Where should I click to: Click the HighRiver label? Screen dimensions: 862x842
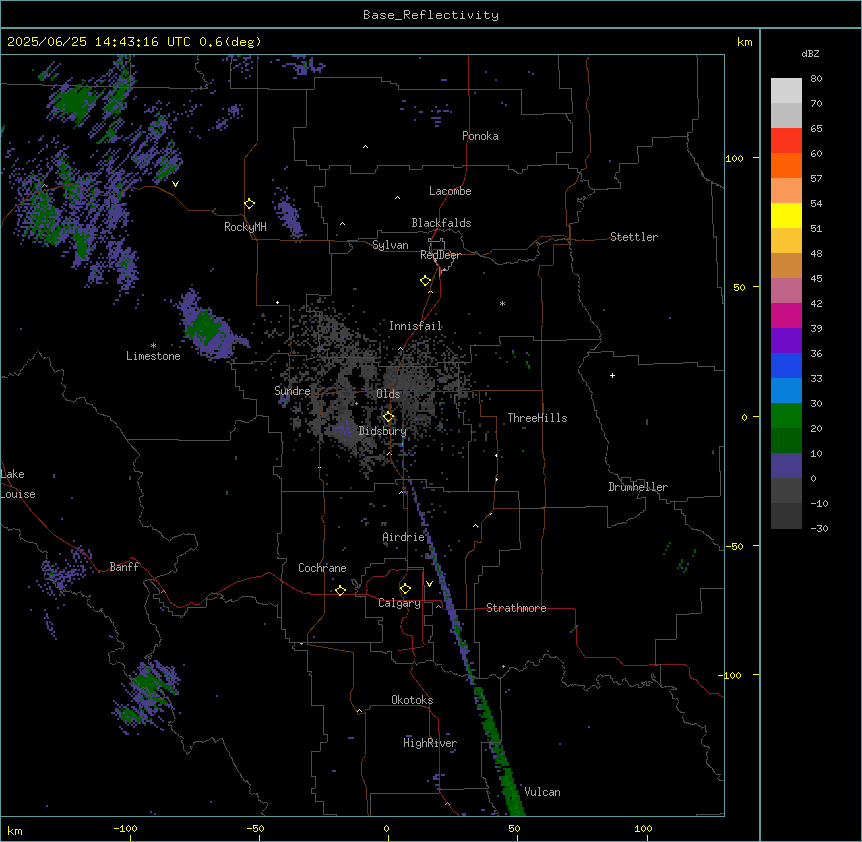[x=430, y=743]
